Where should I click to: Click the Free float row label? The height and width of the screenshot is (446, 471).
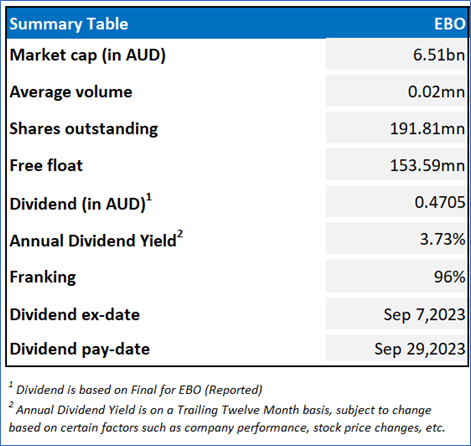46,165
